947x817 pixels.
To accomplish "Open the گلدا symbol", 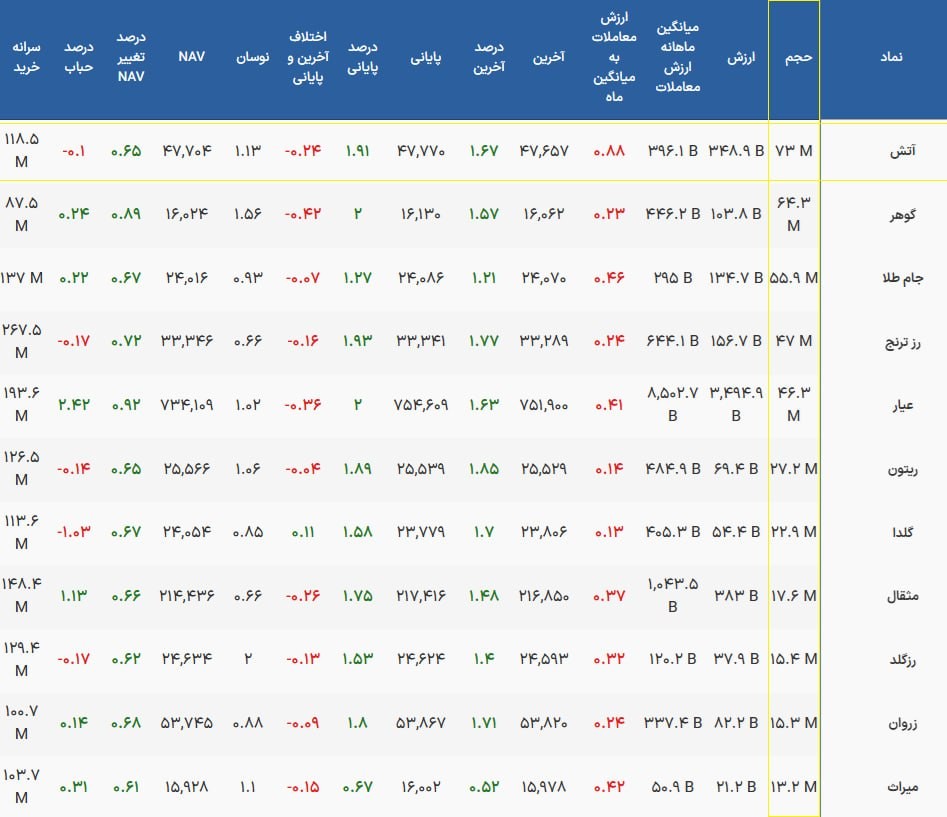I will [x=902, y=532].
